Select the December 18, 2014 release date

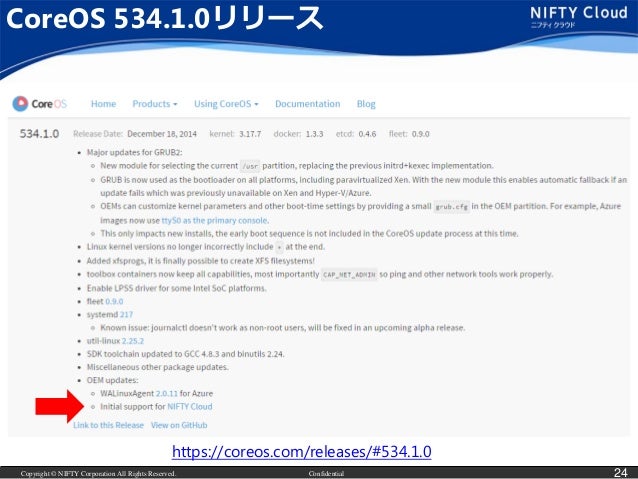point(162,134)
